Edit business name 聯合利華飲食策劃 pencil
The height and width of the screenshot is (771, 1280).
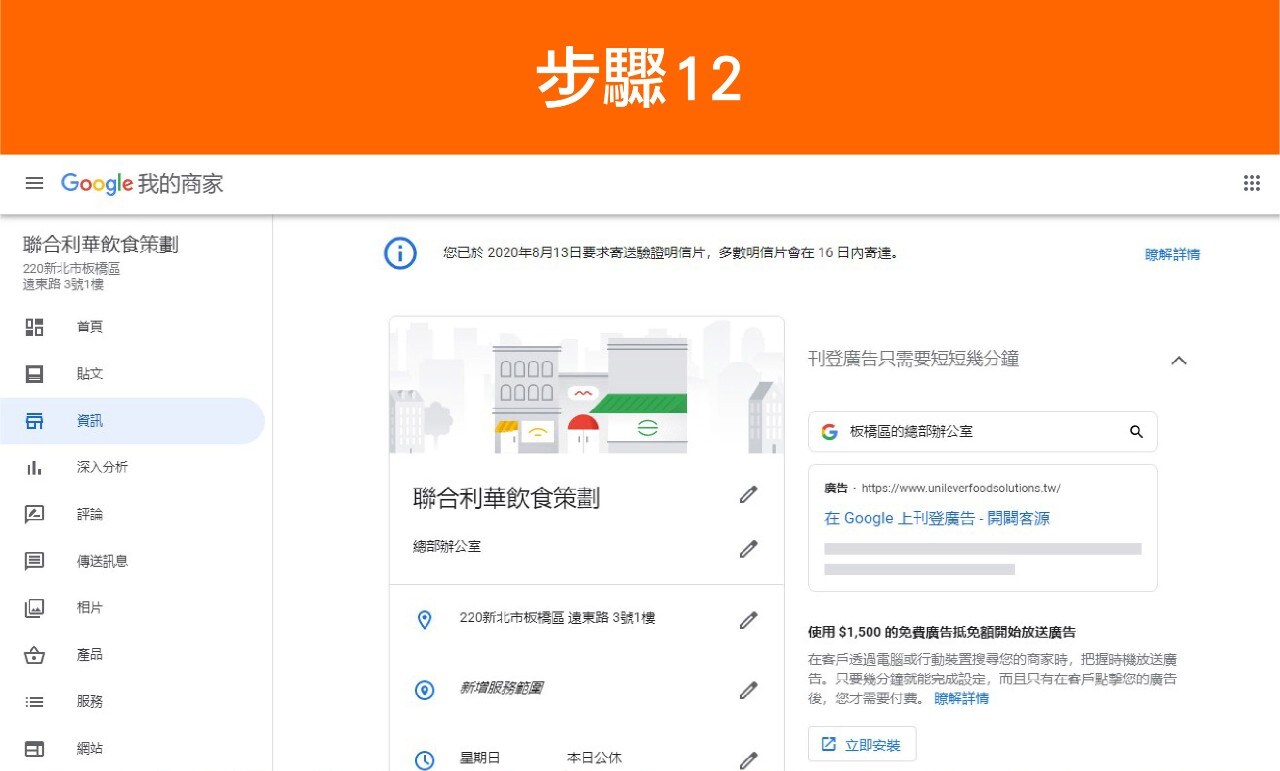coord(748,495)
